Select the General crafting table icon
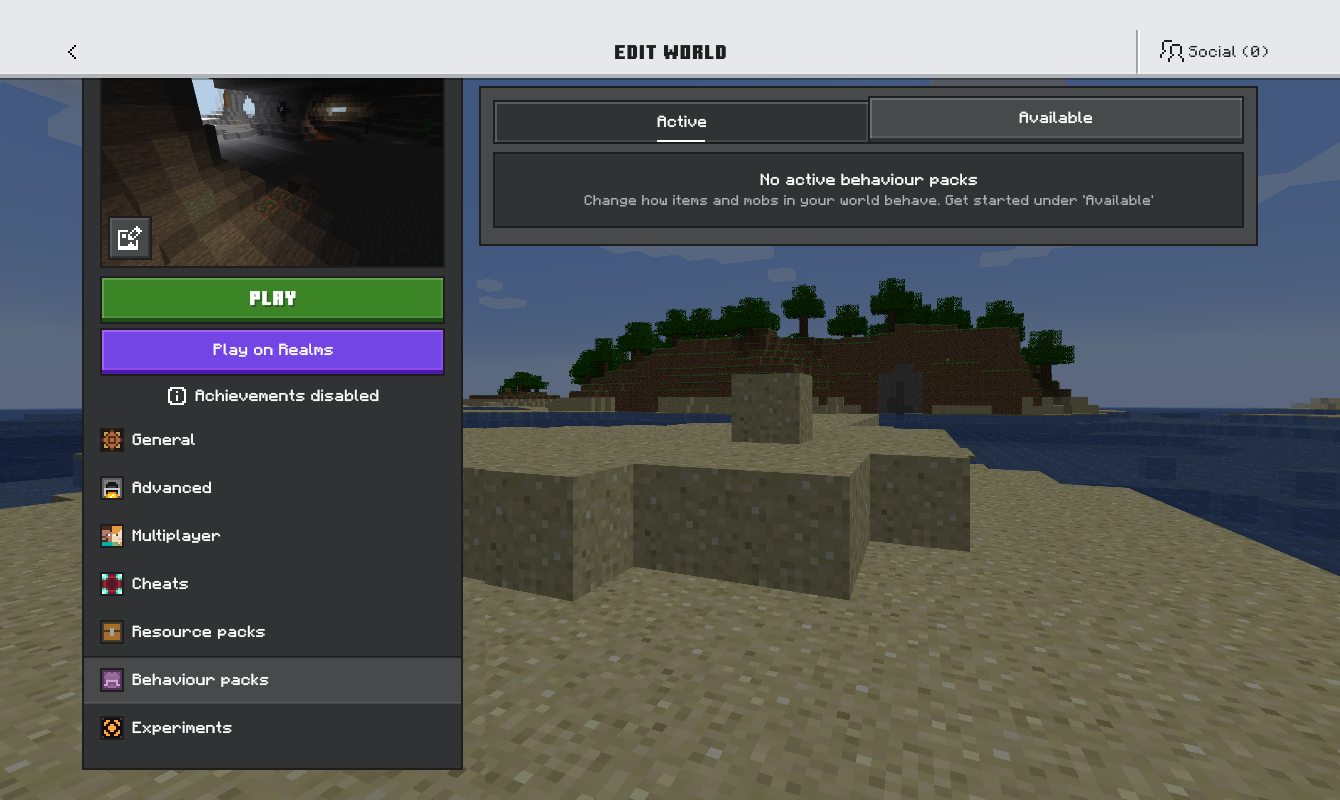This screenshot has width=1340, height=800. click(112, 440)
